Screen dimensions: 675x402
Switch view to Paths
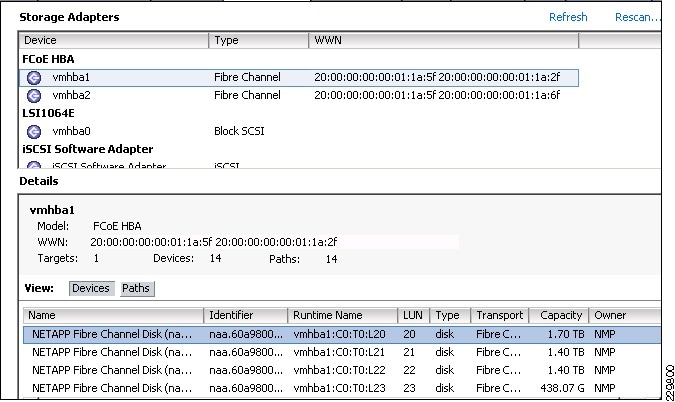coord(136,288)
